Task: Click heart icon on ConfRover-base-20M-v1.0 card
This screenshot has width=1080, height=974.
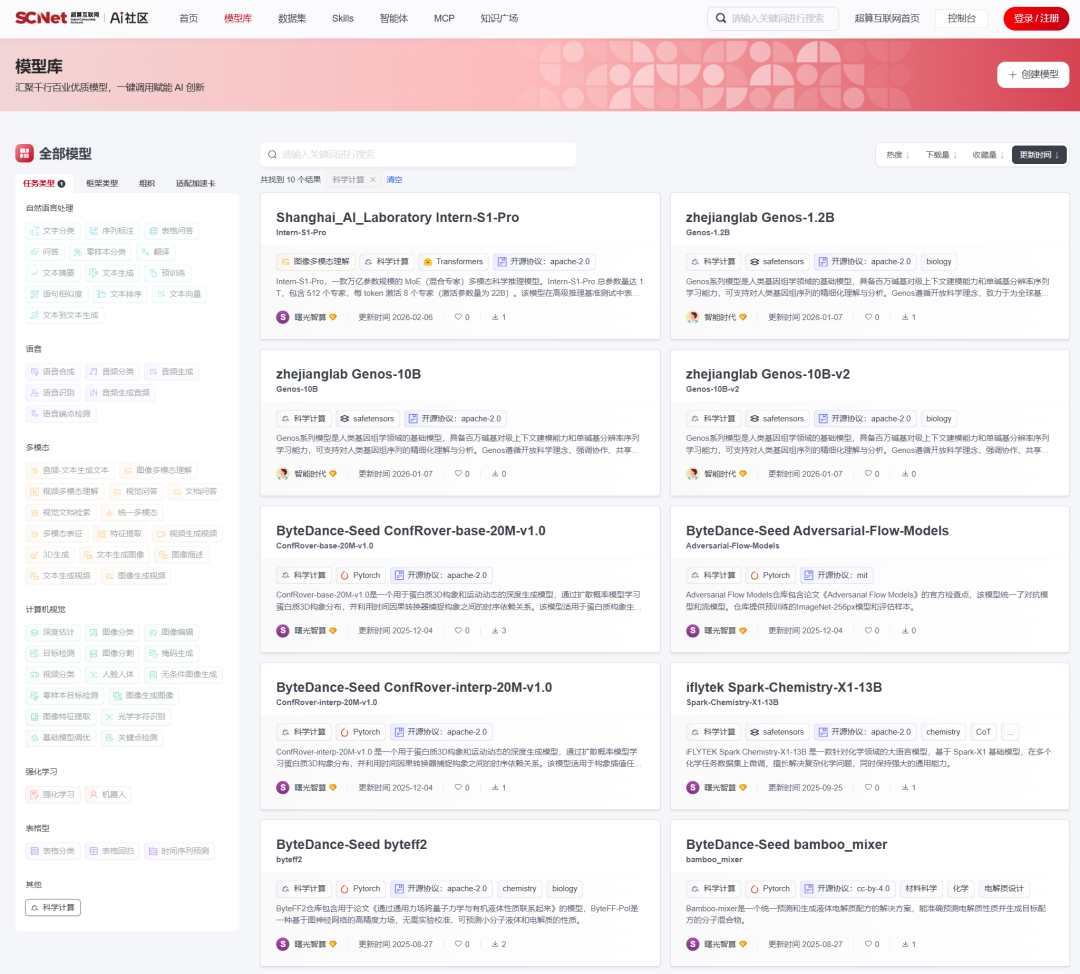Action: click(458, 631)
